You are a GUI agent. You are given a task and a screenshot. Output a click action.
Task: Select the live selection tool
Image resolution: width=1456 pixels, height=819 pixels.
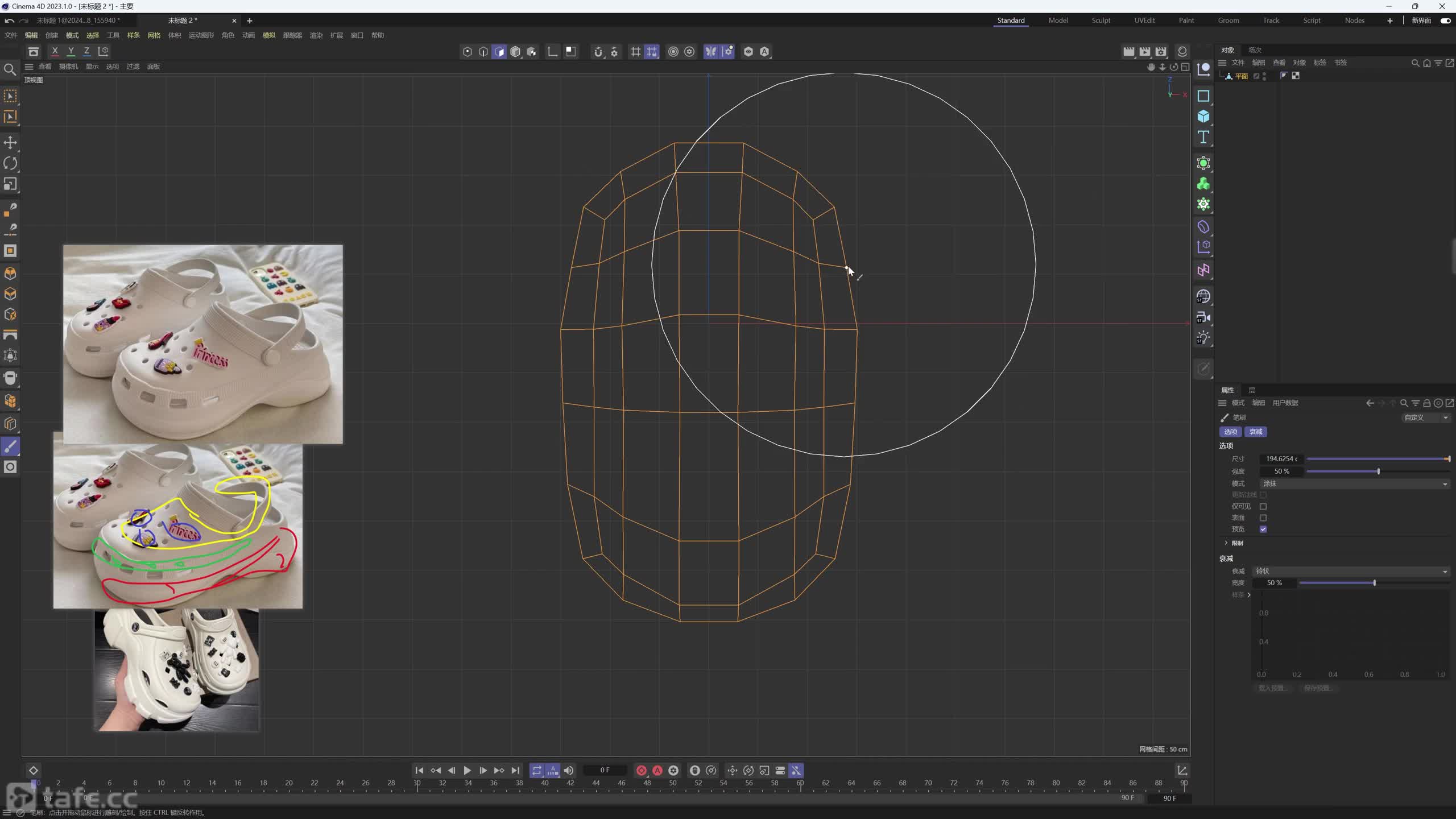click(10, 96)
